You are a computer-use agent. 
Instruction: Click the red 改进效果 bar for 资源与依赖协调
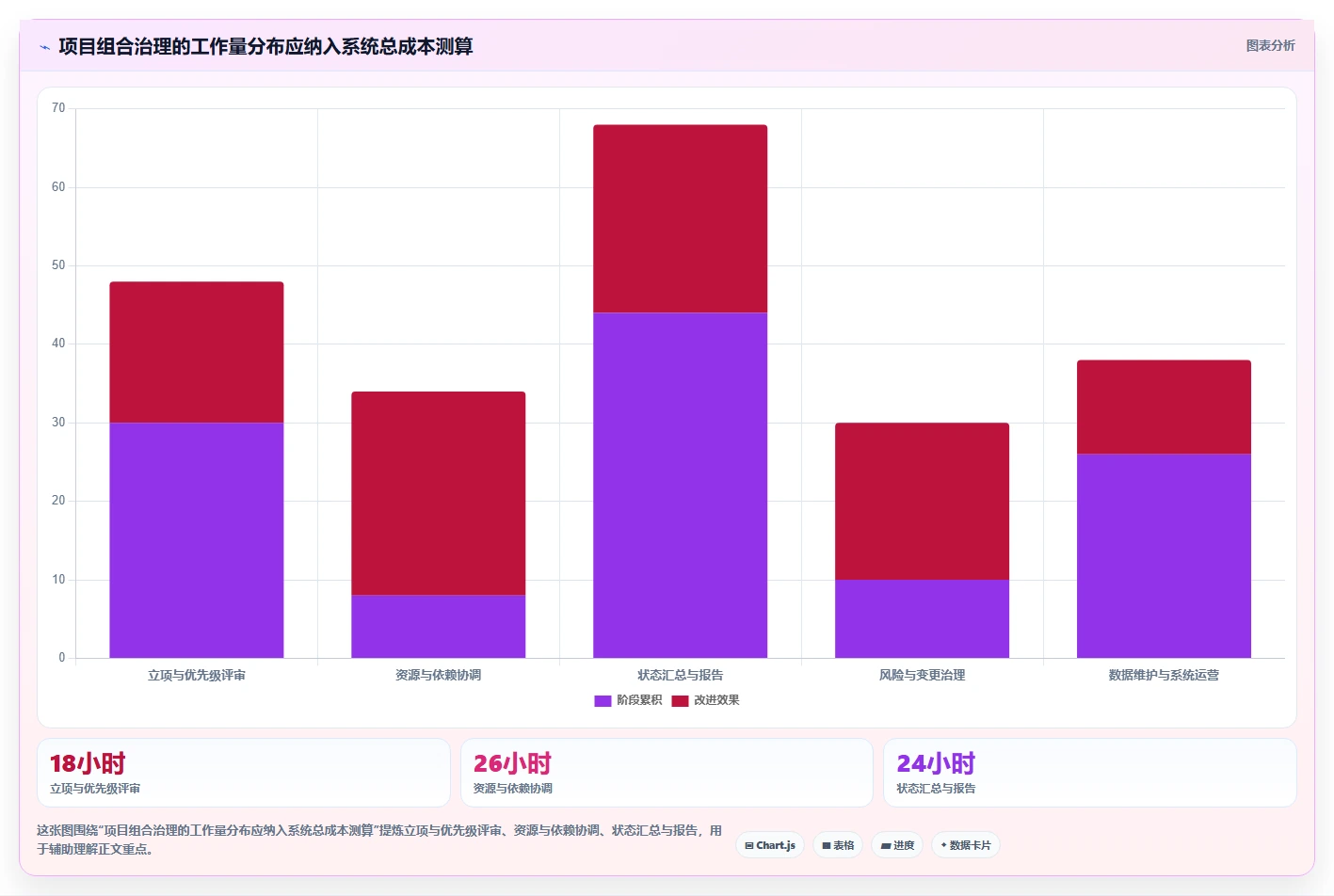tap(439, 493)
